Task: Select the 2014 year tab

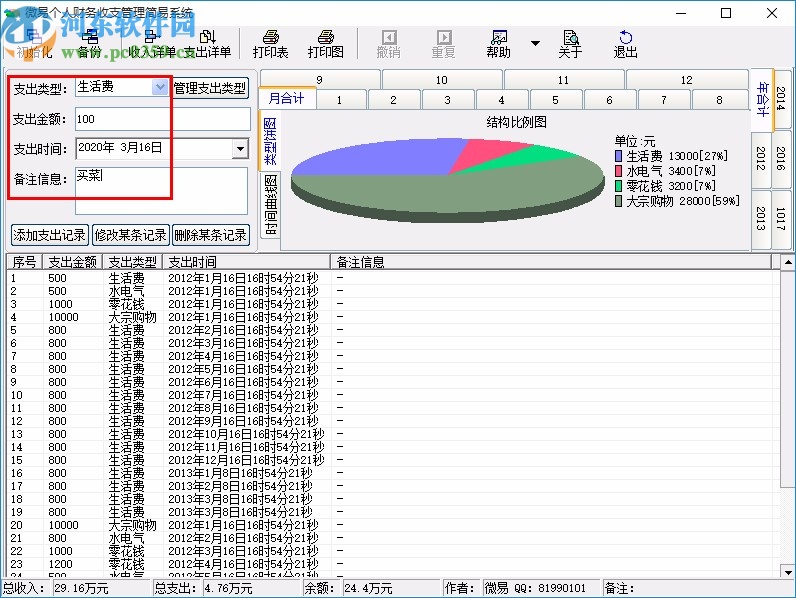Action: (x=782, y=98)
